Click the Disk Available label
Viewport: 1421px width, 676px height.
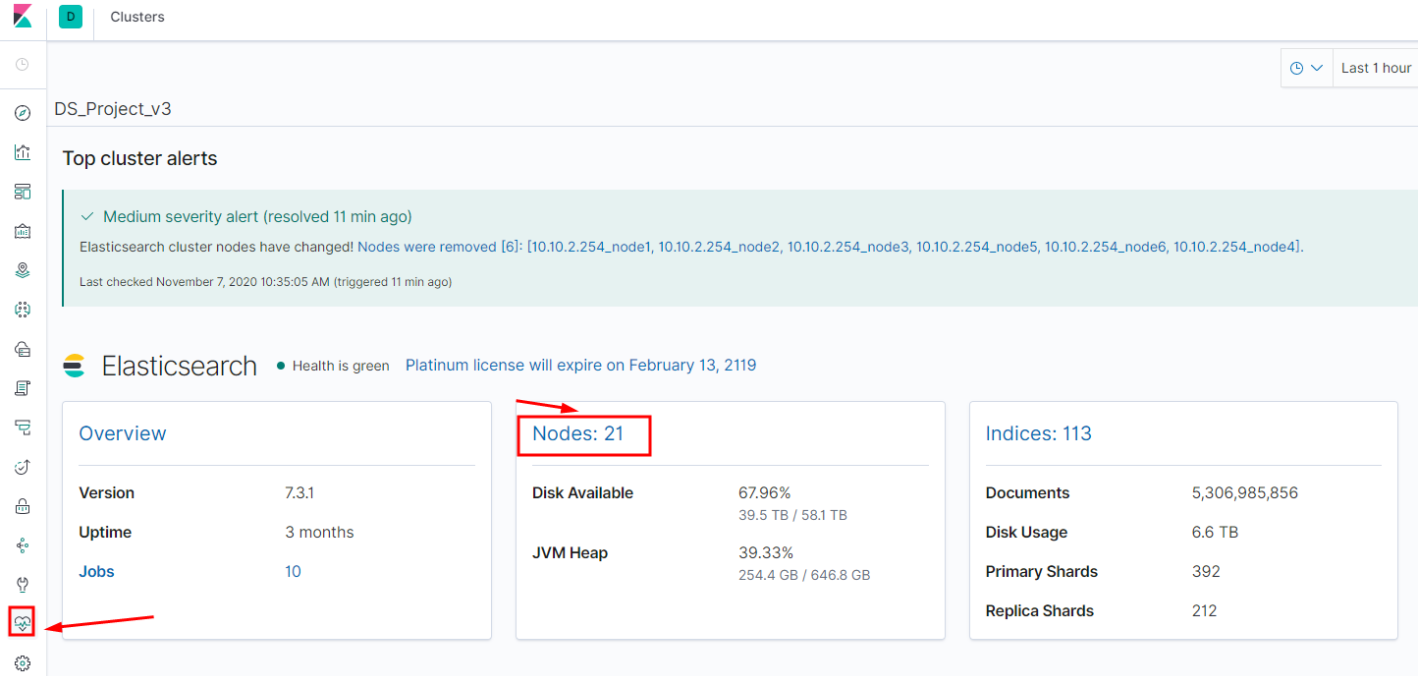(x=583, y=493)
